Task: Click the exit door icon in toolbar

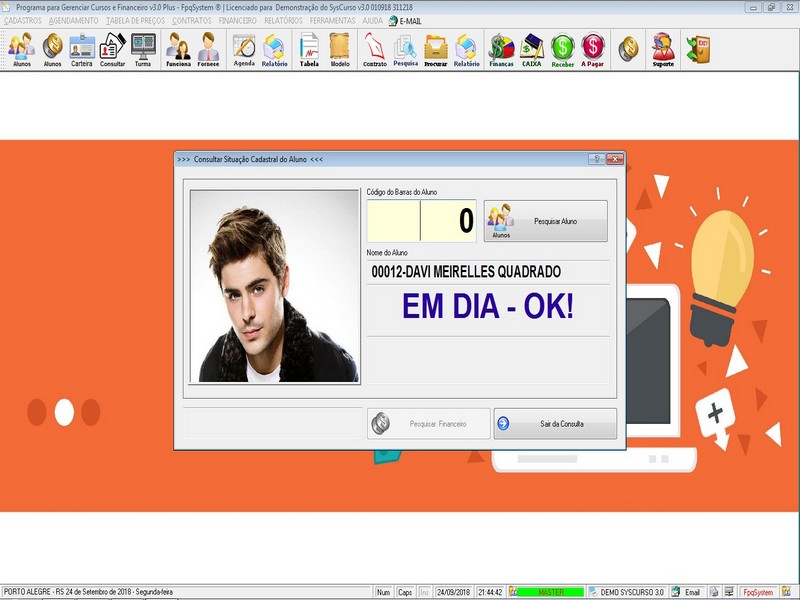Action: coord(698,49)
